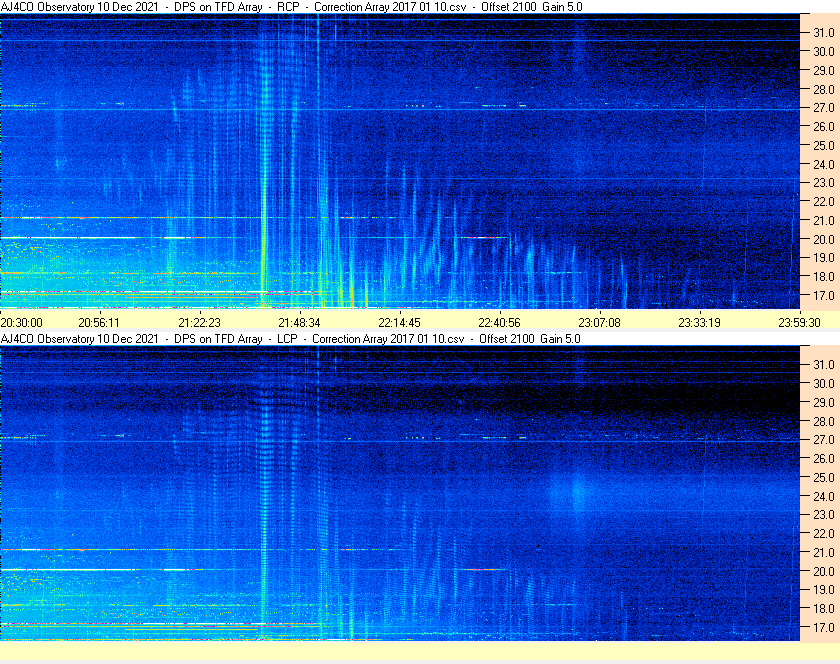The height and width of the screenshot is (664, 840).
Task: Select the 20:56:11 time axis label
Action: 99,323
